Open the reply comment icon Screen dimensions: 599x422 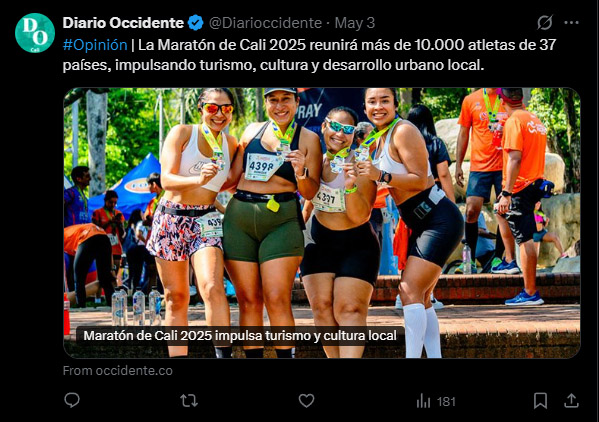click(72, 401)
